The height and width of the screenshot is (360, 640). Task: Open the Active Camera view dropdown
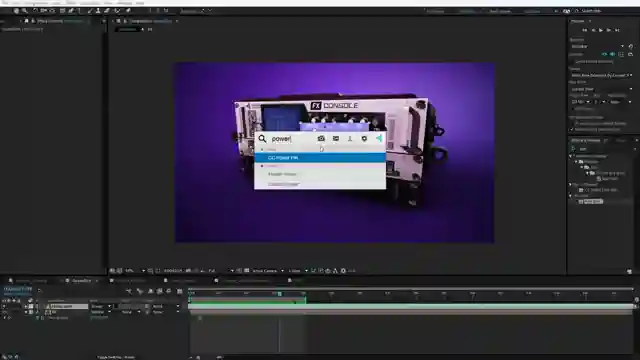pos(268,271)
